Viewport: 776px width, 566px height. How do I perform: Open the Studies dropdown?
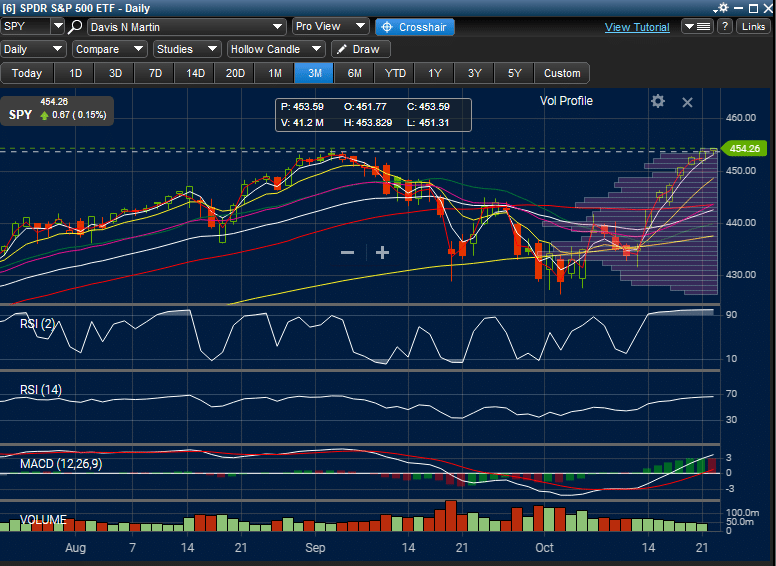click(187, 49)
